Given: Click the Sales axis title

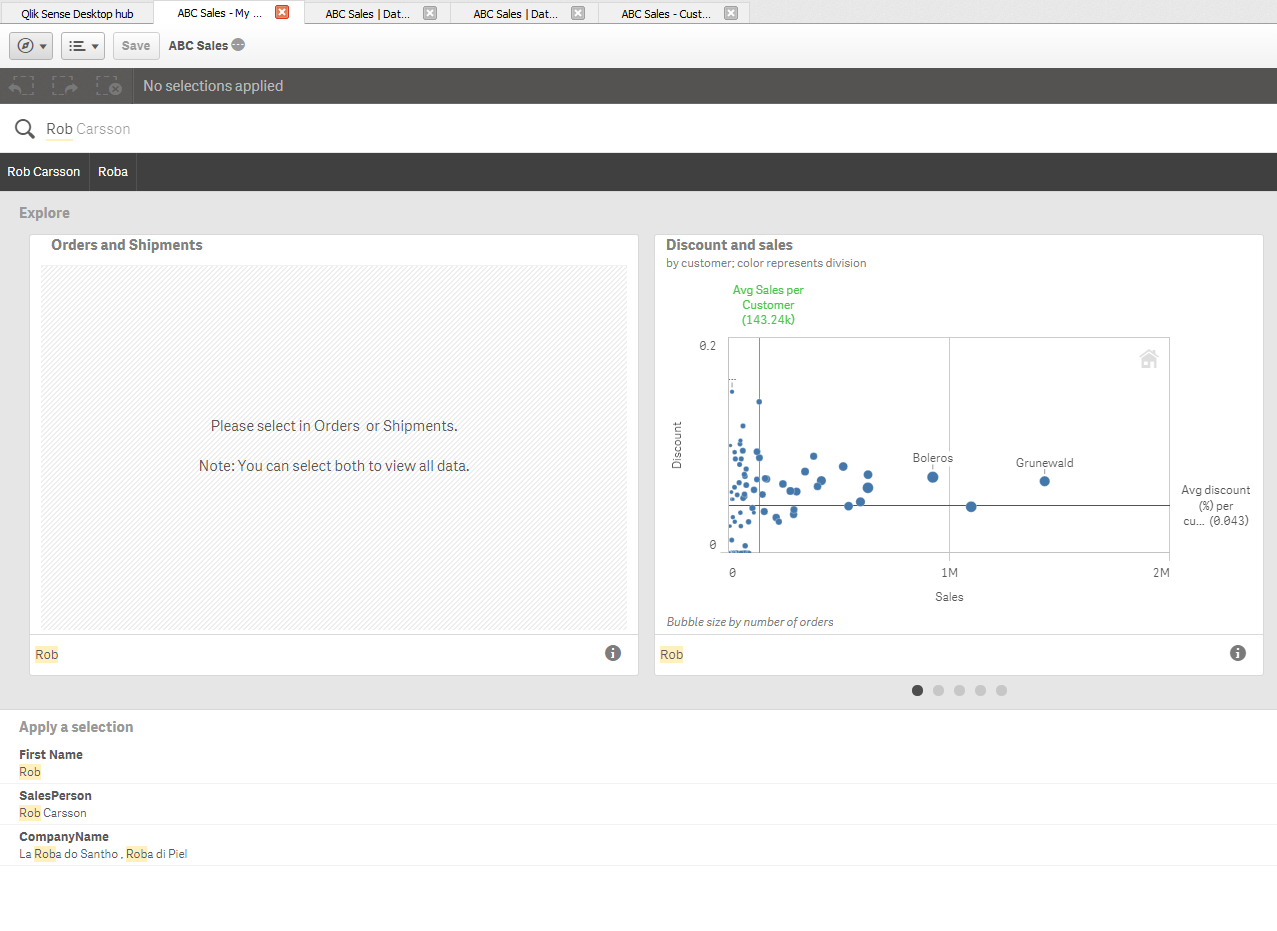Looking at the screenshot, I should 949,597.
